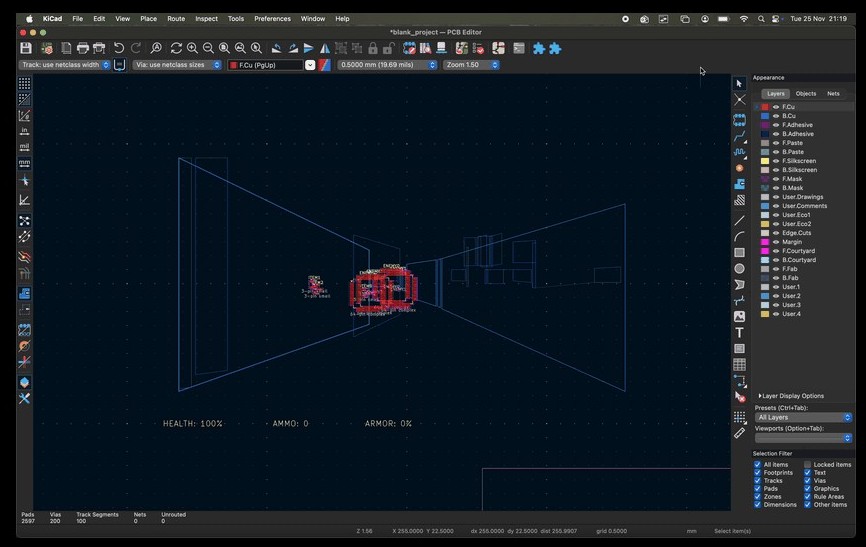The width and height of the screenshot is (866, 547).
Task: Hide the B.Cu layer using eye icon
Action: click(x=776, y=116)
